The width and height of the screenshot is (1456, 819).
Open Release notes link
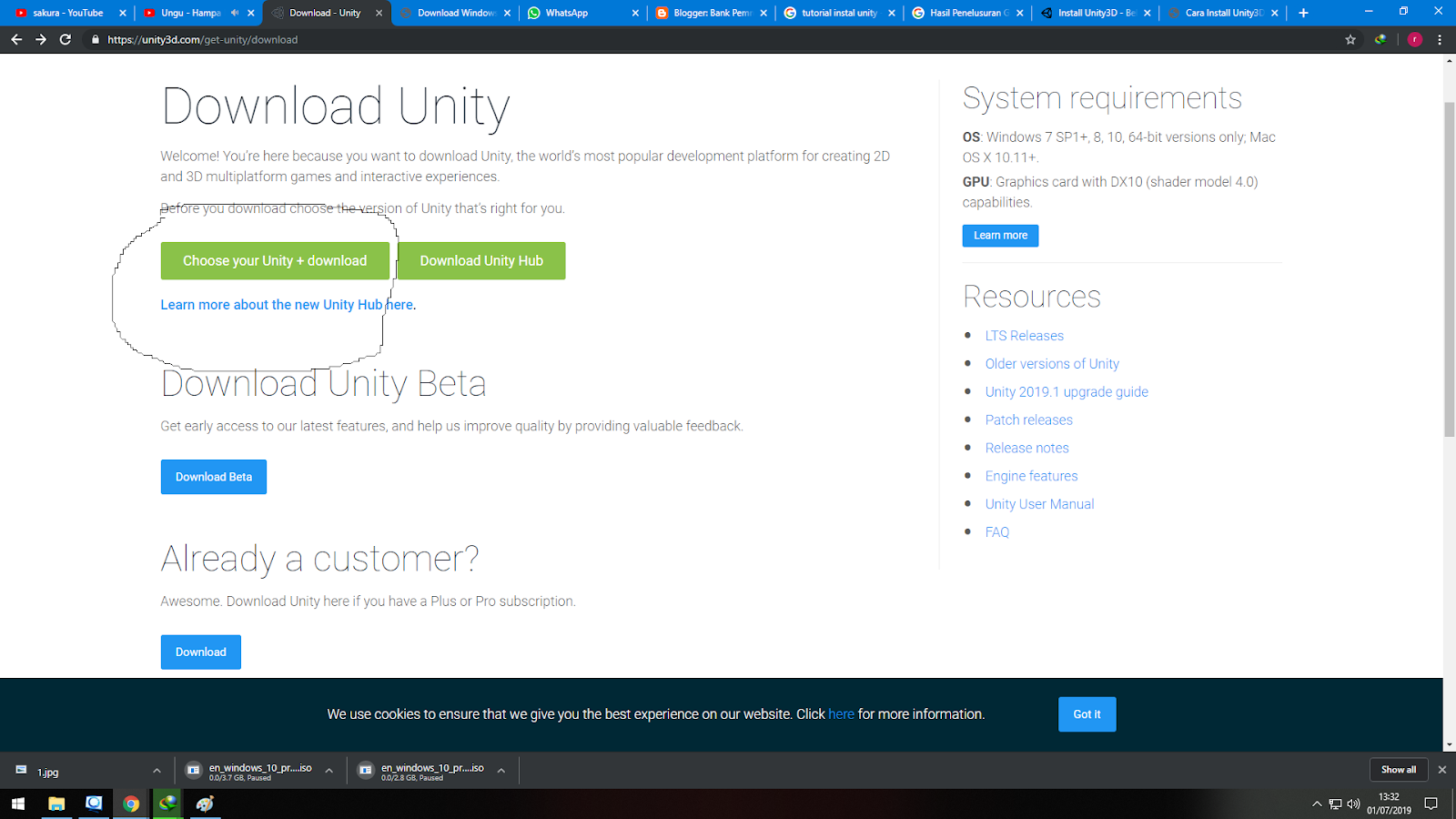coord(1026,448)
